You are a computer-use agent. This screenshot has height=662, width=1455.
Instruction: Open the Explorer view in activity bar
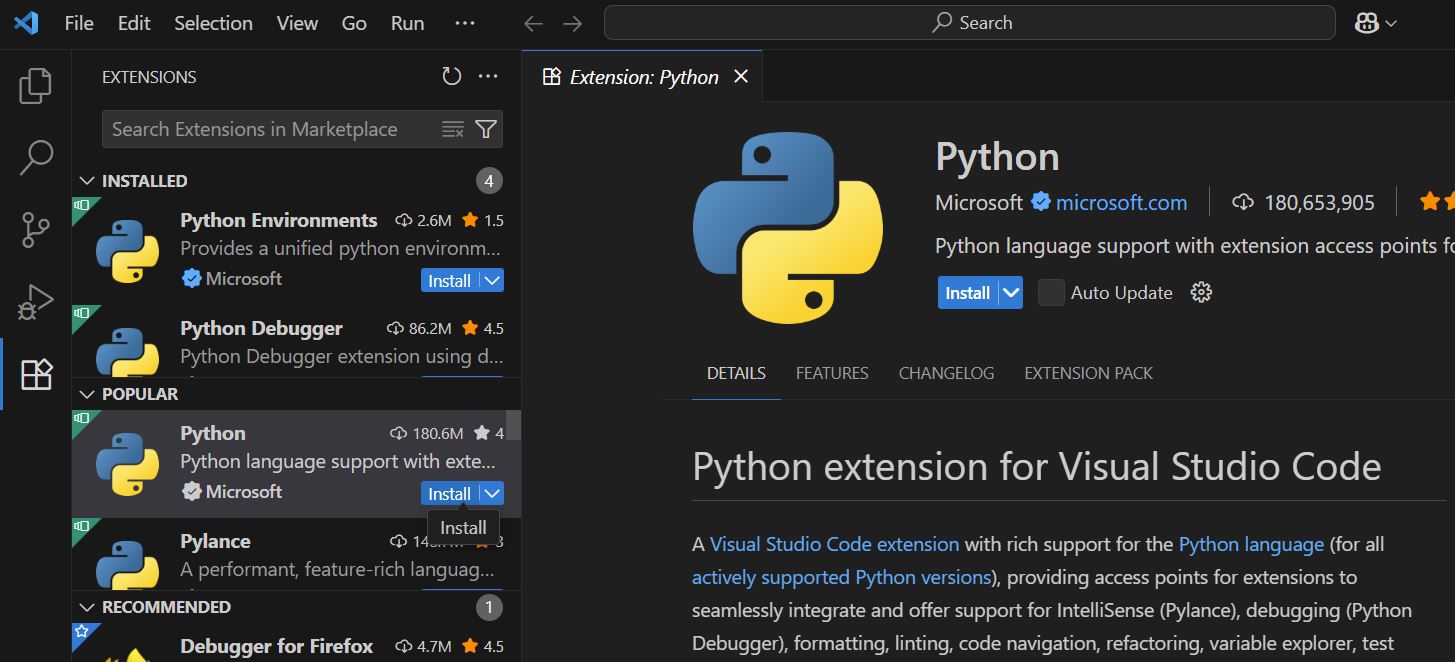(x=36, y=86)
